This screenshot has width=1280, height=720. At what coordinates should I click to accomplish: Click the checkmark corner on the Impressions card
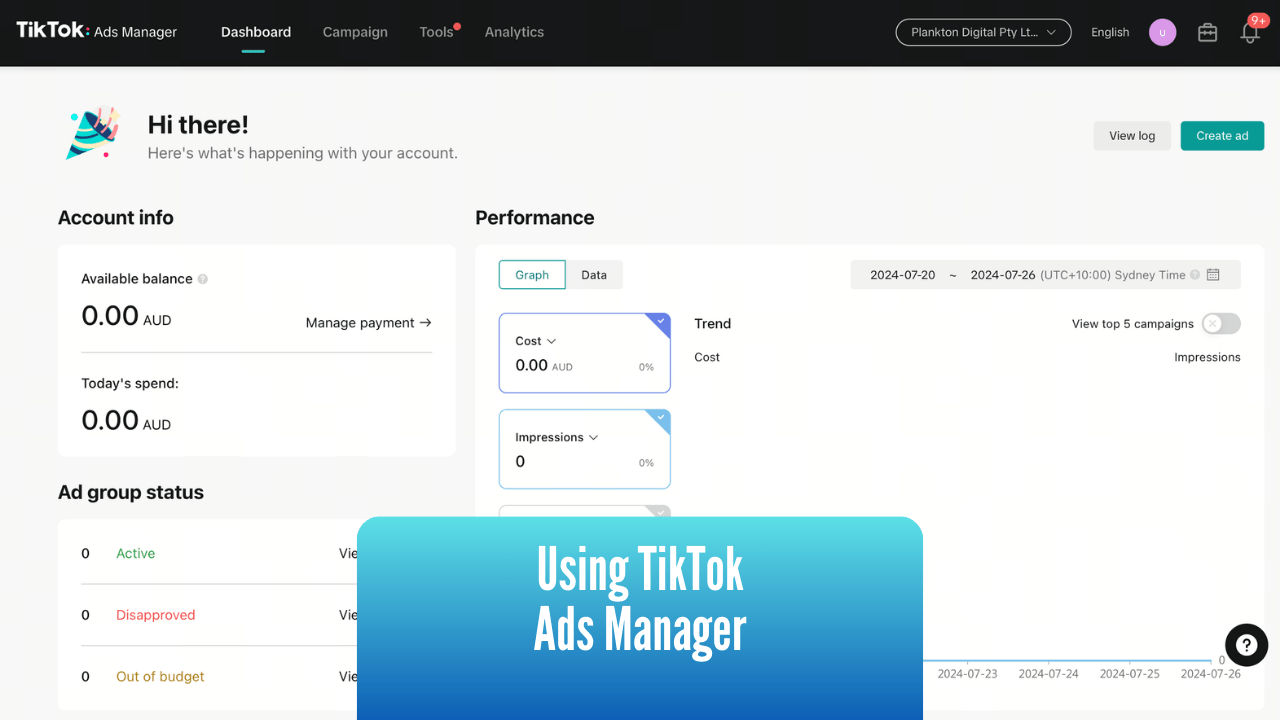(661, 418)
